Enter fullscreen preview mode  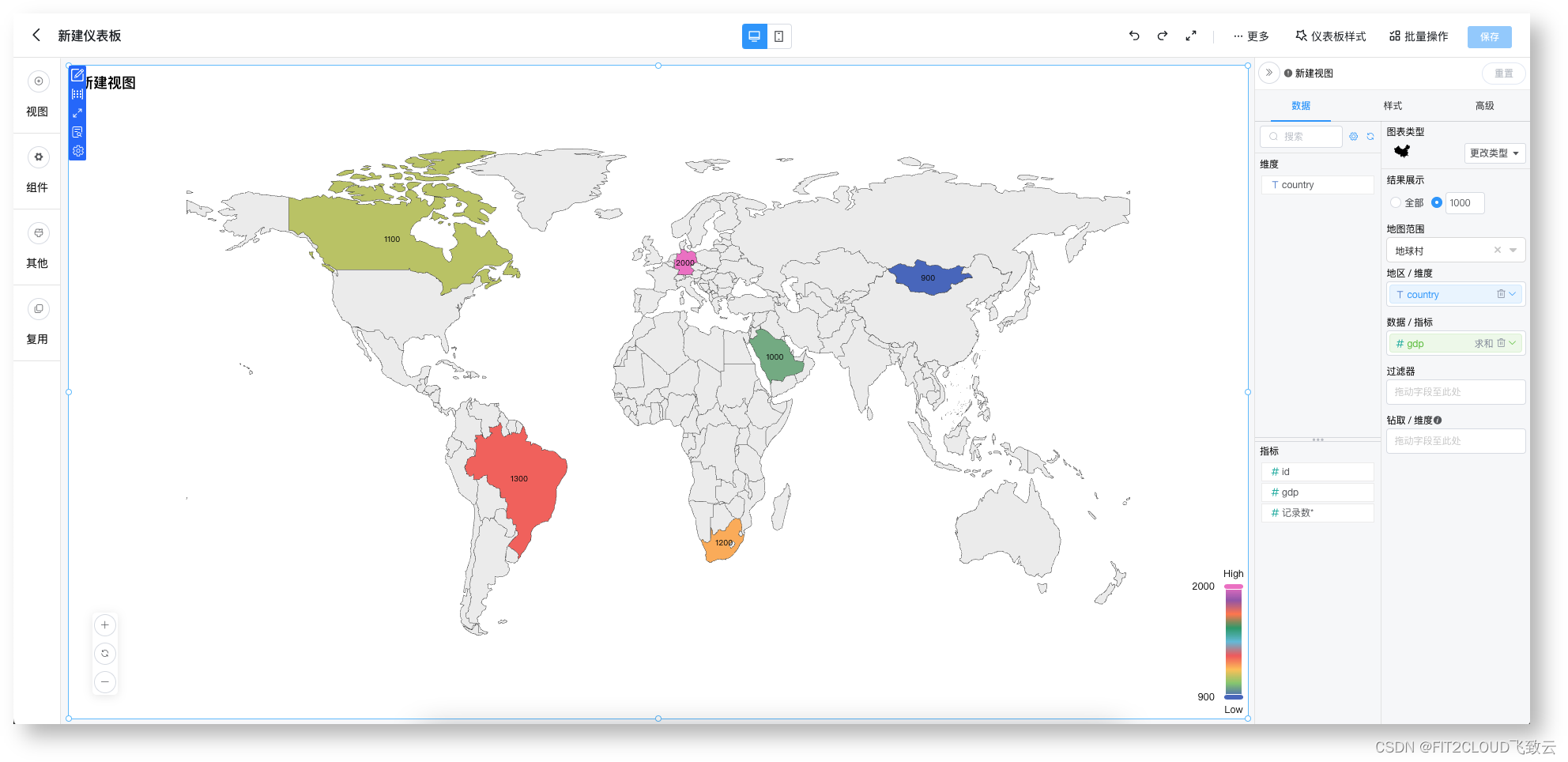1191,36
